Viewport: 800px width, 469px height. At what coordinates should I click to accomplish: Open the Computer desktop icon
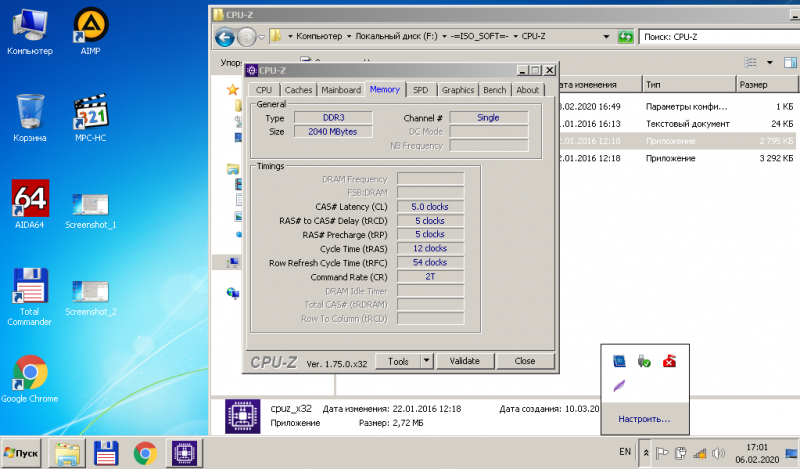click(x=30, y=31)
